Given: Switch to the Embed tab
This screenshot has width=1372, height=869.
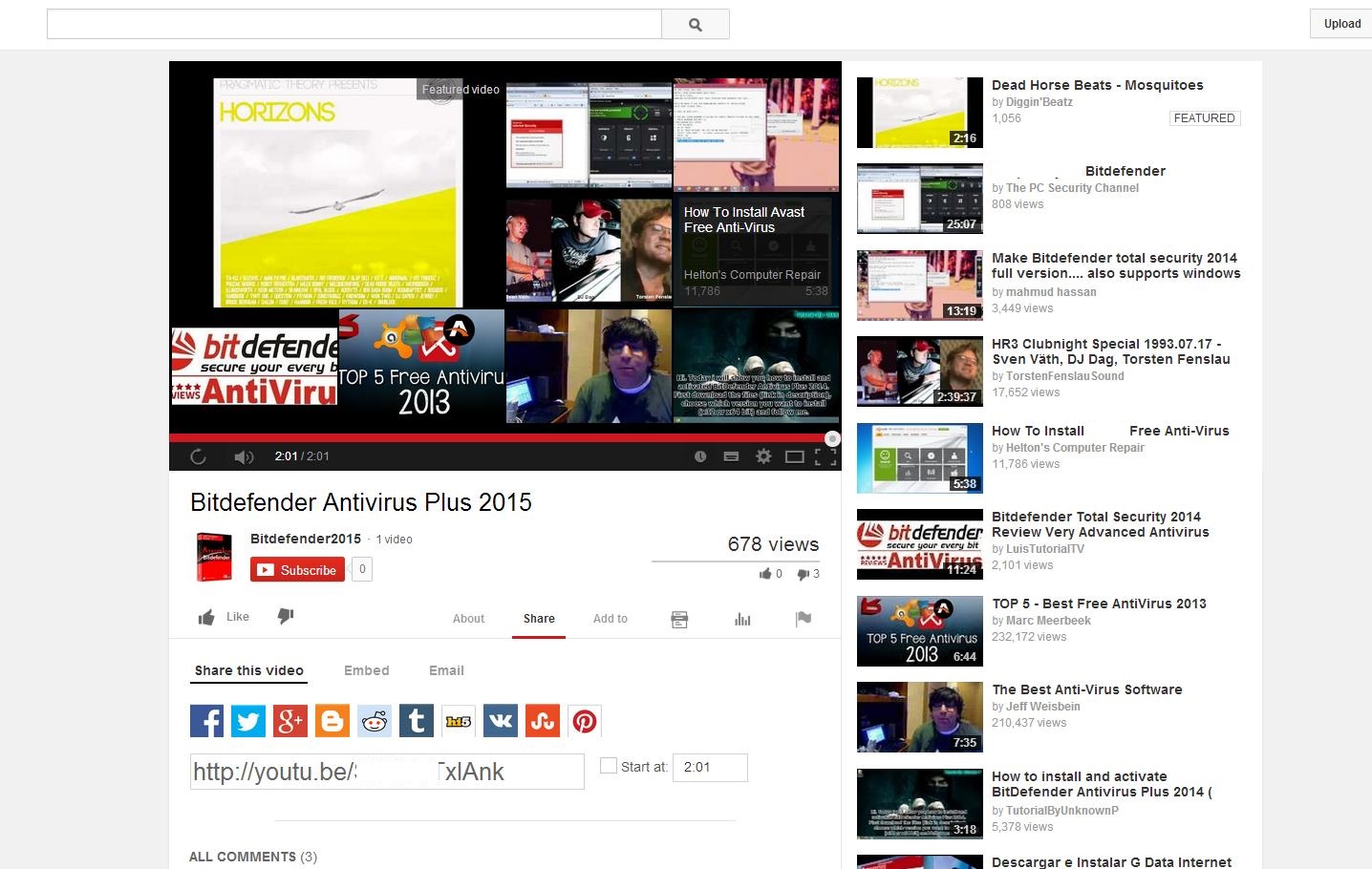Looking at the screenshot, I should 366,670.
